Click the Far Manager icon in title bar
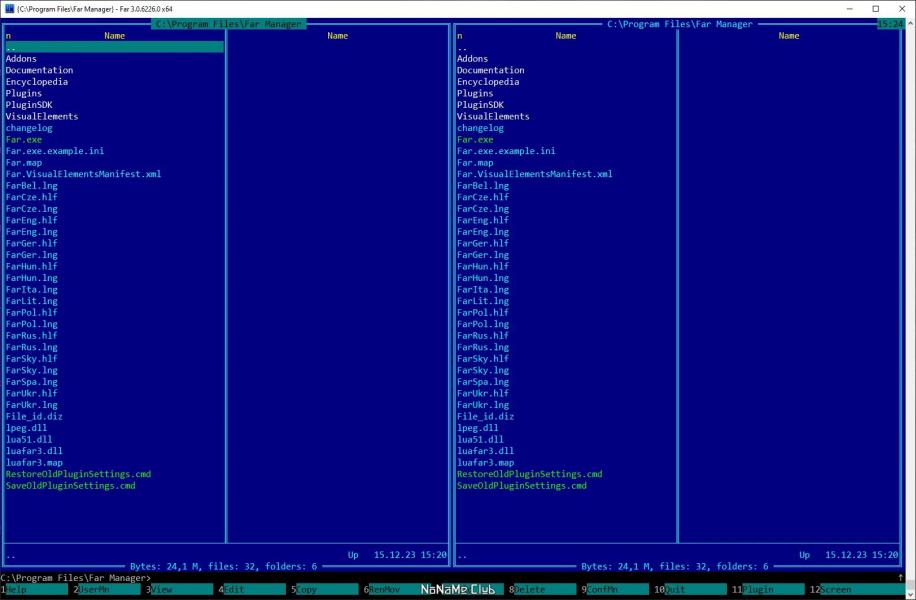 point(9,9)
